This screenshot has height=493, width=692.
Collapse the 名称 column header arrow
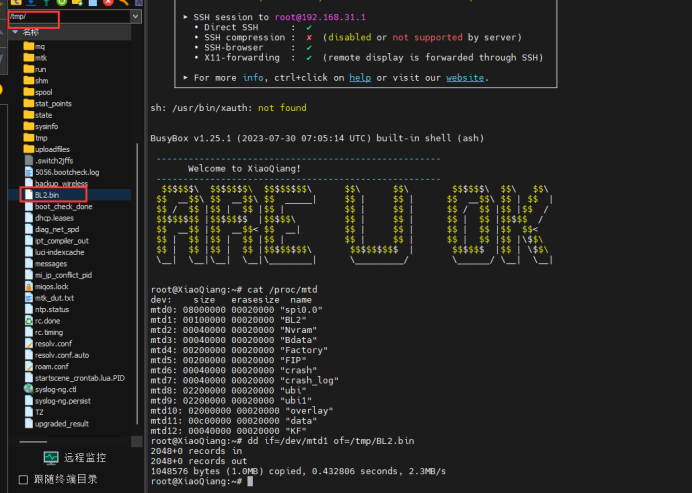tap(15, 33)
